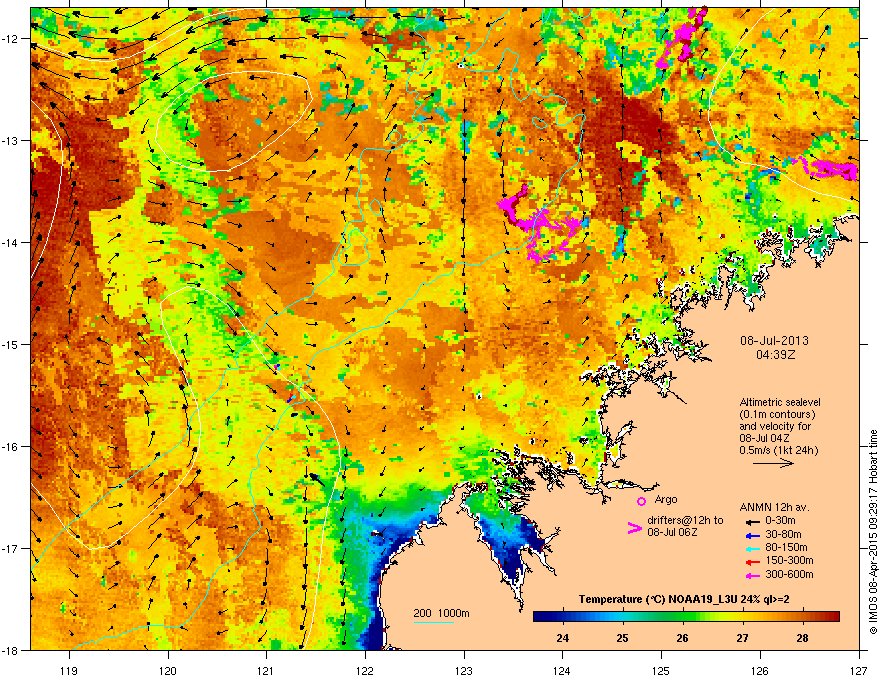
Task: Click the magenta drifters arrowhead legend symbol
Action: click(634, 527)
